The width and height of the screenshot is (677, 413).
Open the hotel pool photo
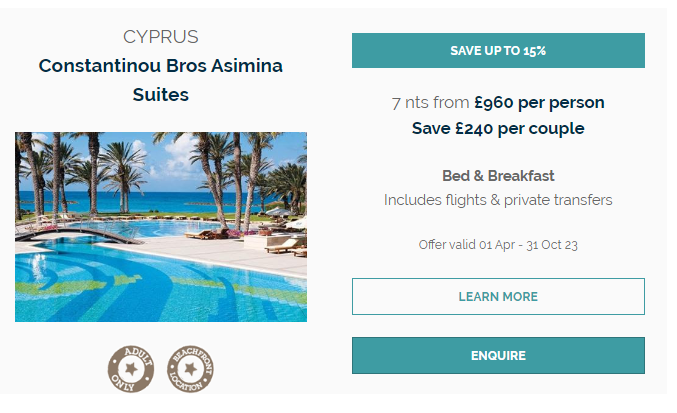click(x=161, y=227)
